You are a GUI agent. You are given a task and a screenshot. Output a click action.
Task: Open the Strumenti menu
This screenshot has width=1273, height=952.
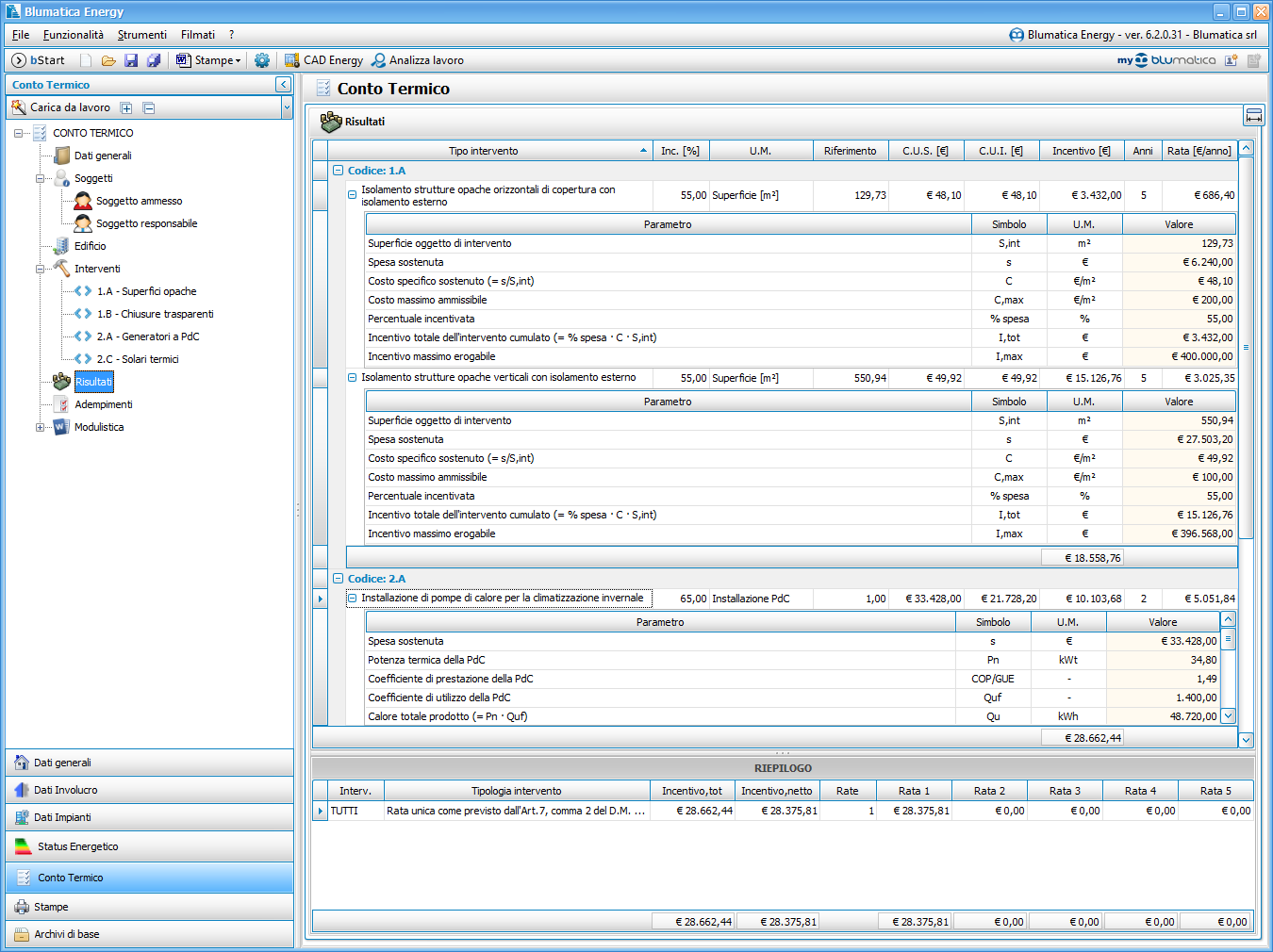[141, 35]
